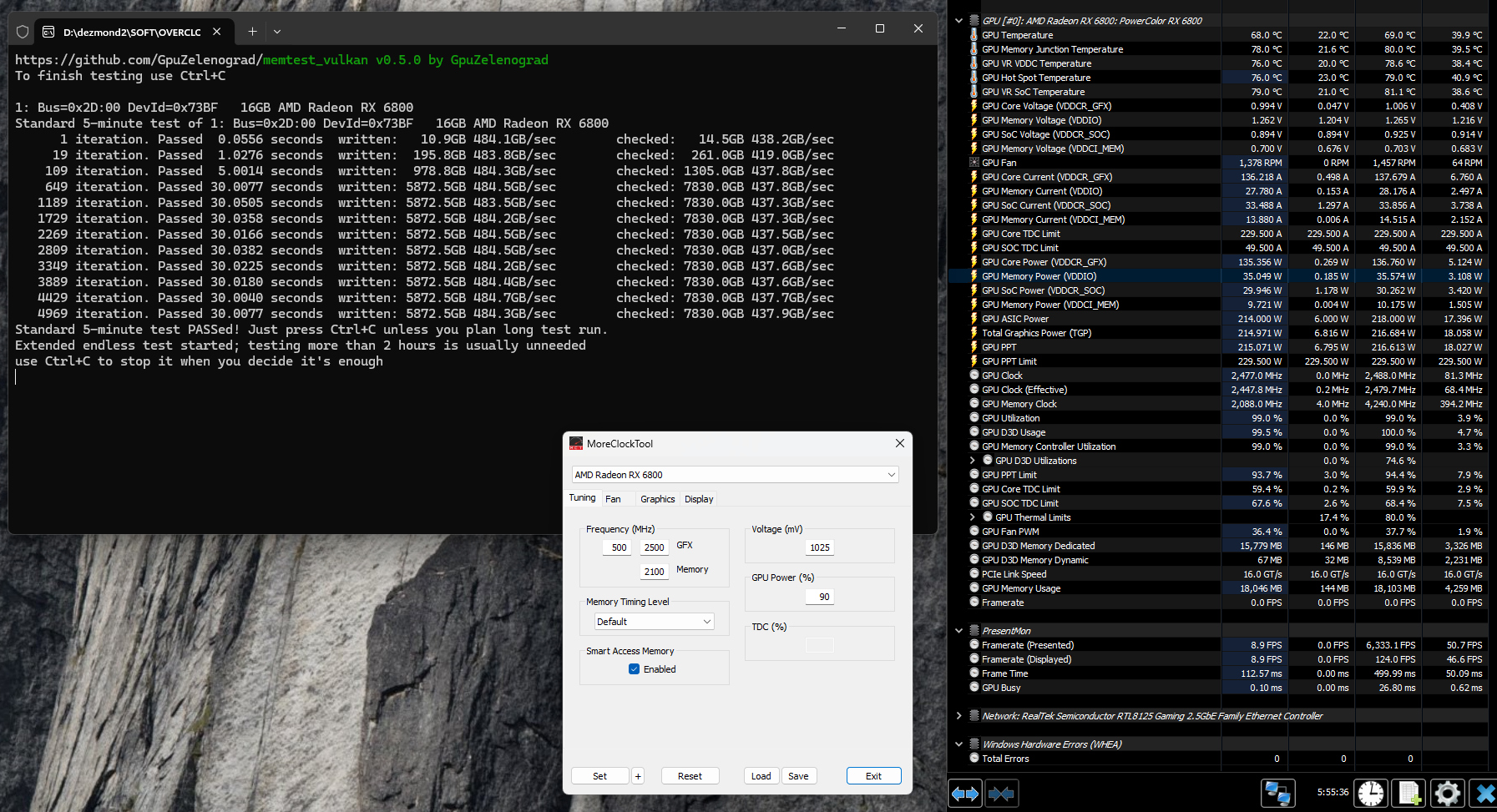Open HWiNFO sensor settings gear
The width and height of the screenshot is (1497, 812).
point(1448,793)
